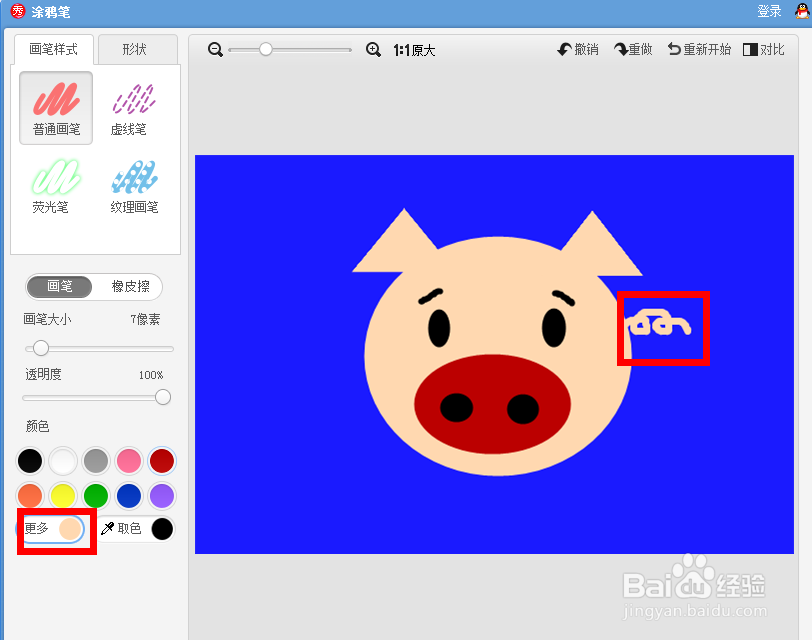Click the zoom in magnifier icon
The image size is (812, 640).
click(373, 50)
